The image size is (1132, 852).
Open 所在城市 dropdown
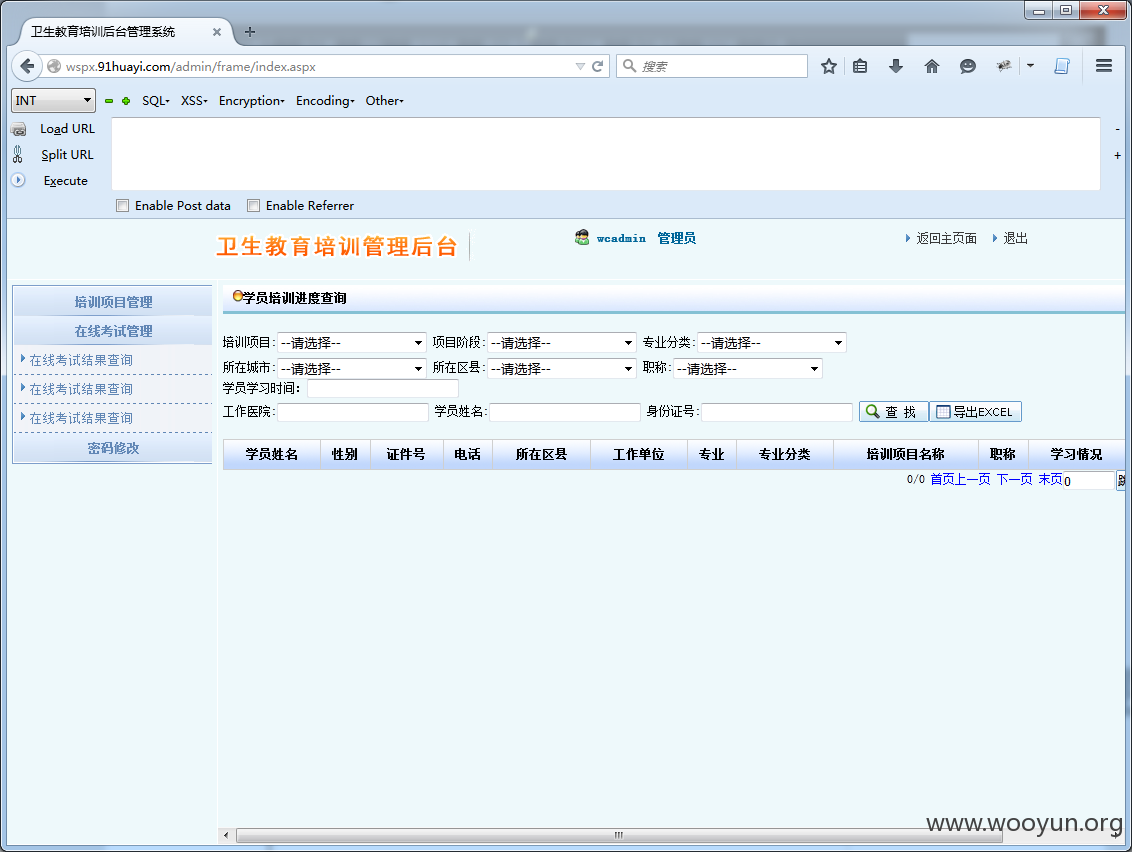[352, 369]
